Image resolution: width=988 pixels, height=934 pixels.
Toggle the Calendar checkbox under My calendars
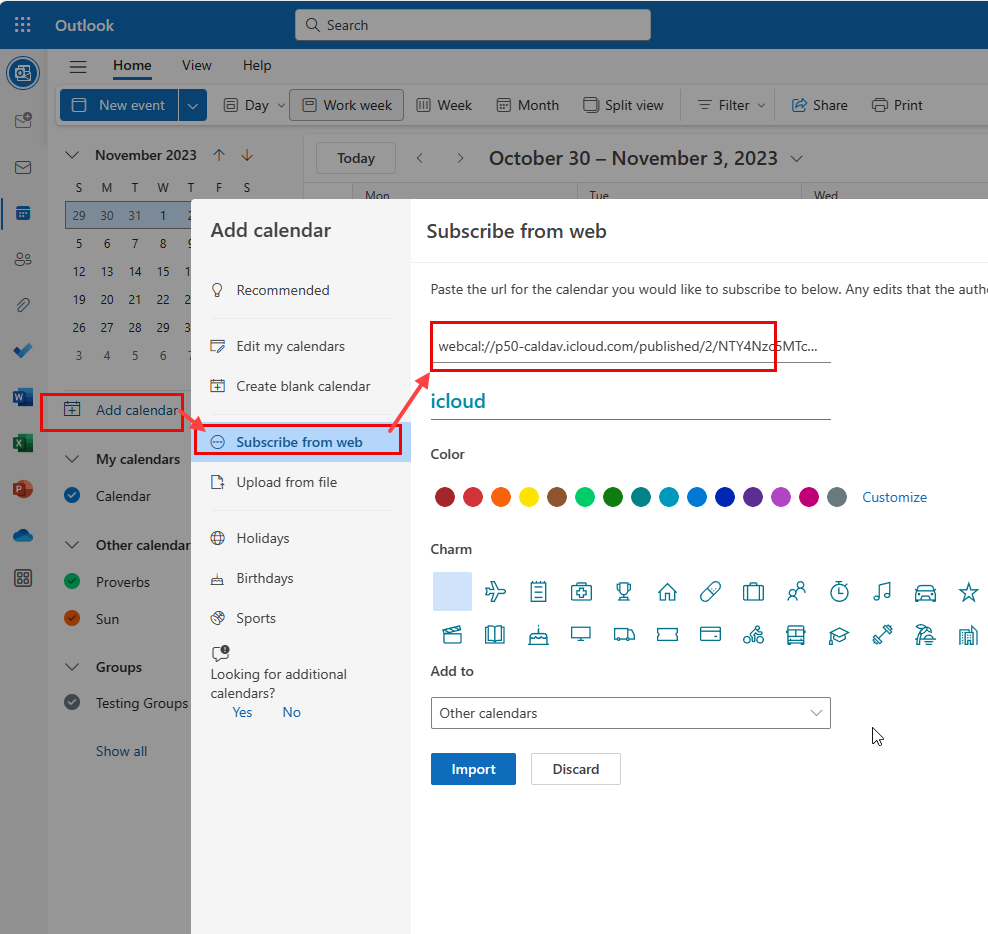72,495
